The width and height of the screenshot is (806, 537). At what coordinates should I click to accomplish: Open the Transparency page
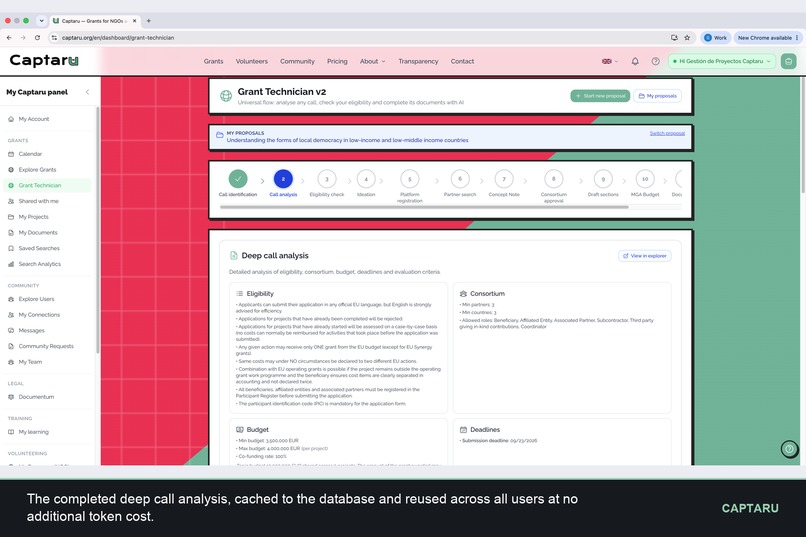(x=418, y=61)
